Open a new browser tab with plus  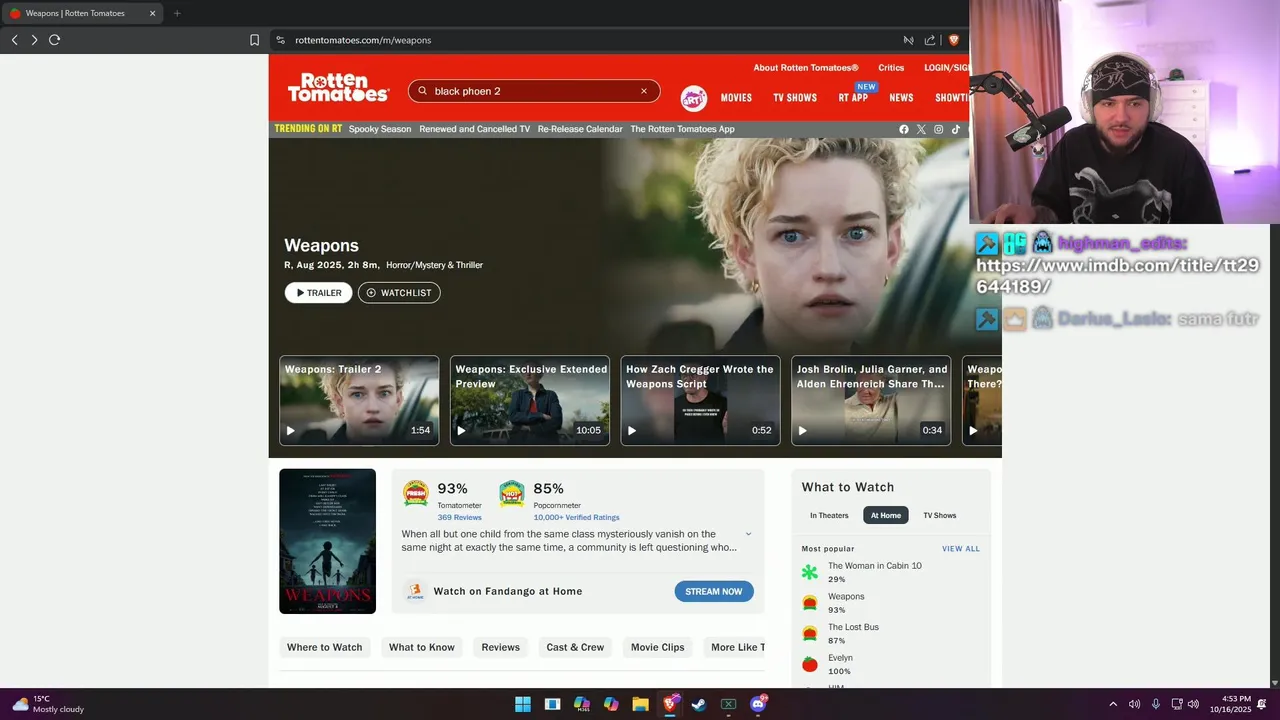177,13
